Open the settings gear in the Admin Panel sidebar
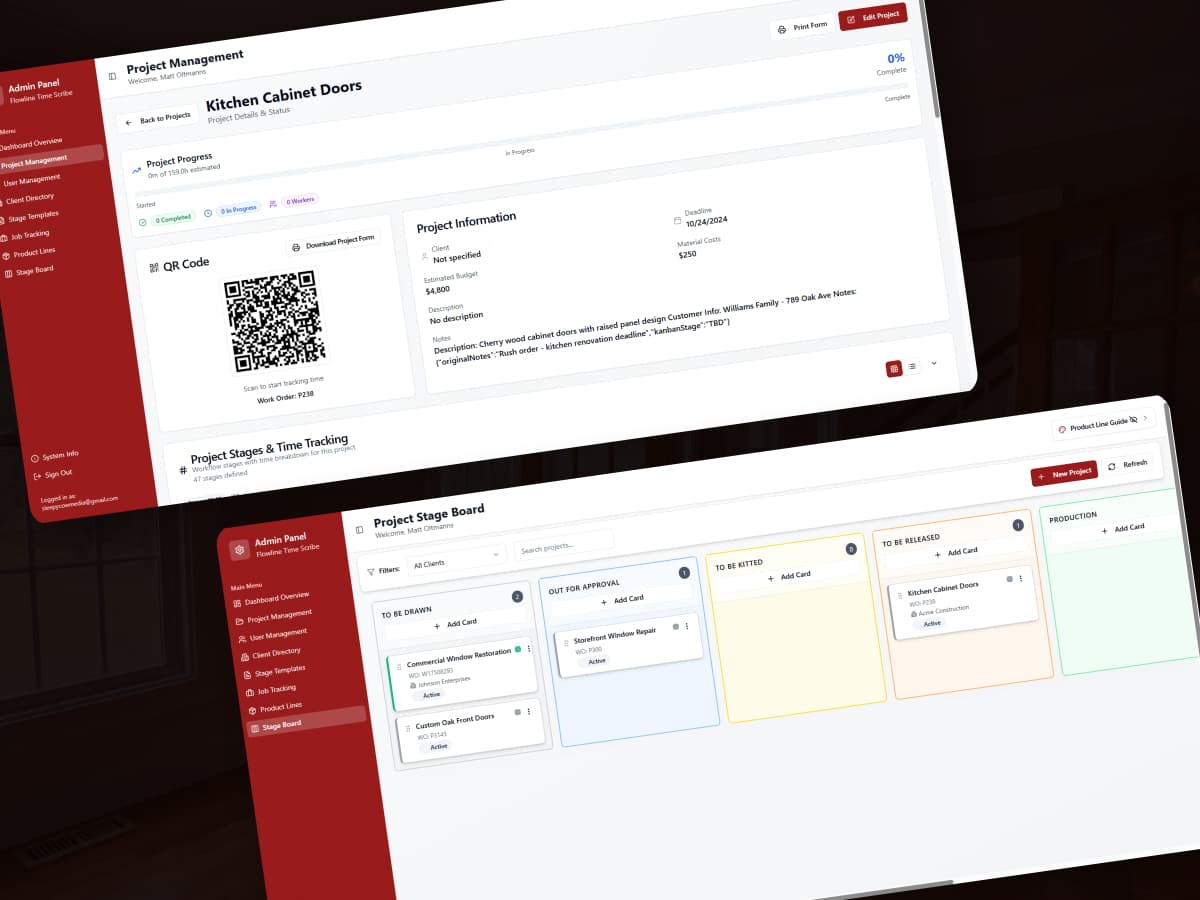 click(238, 550)
